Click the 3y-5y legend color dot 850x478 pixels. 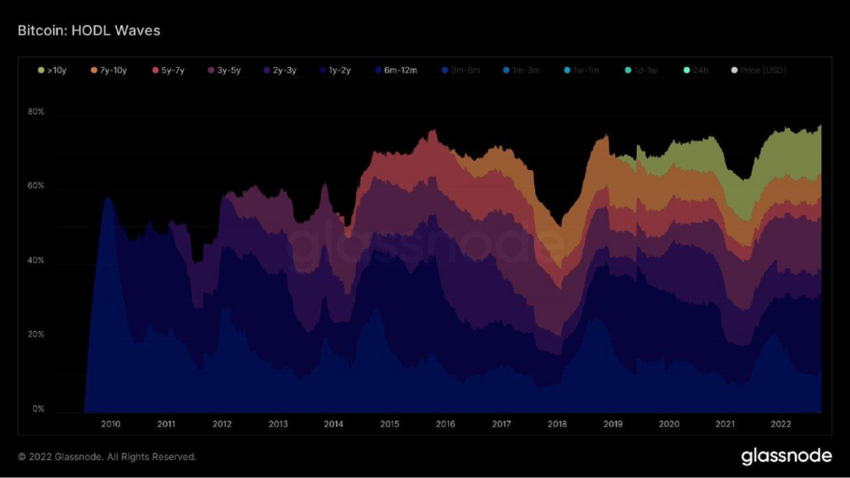[x=211, y=71]
